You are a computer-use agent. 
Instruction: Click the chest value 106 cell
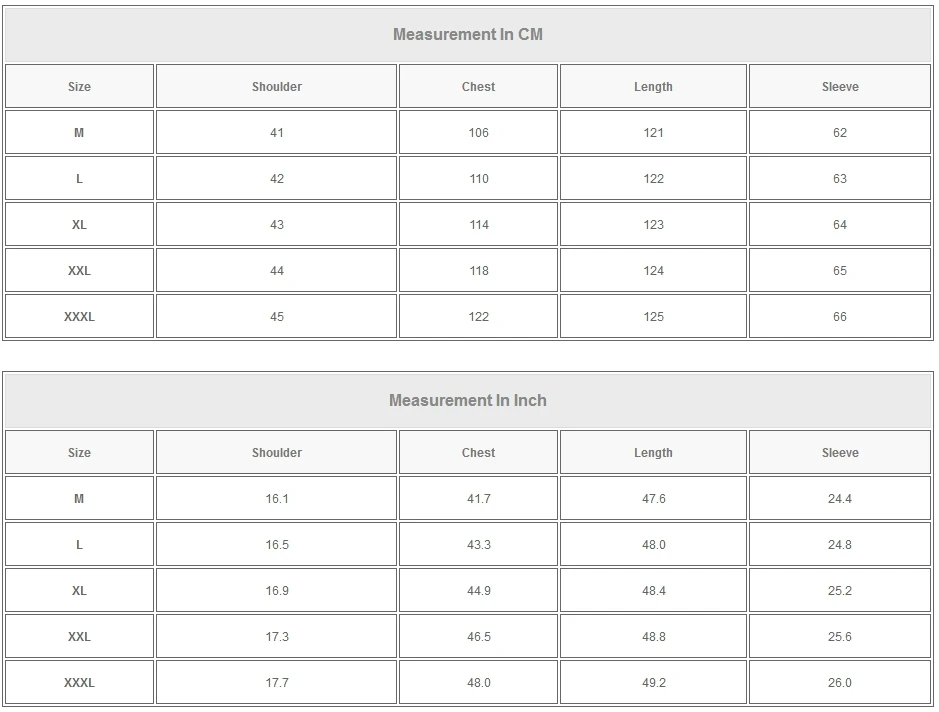pyautogui.click(x=478, y=133)
